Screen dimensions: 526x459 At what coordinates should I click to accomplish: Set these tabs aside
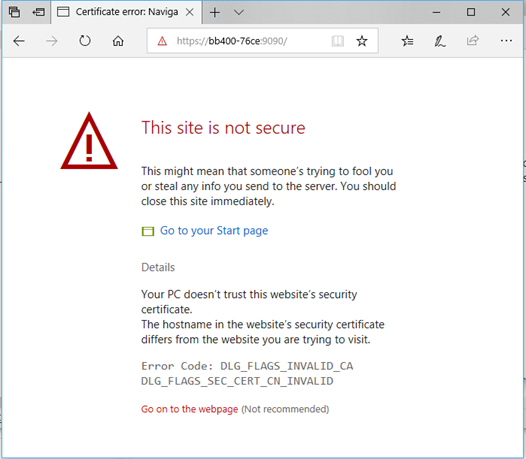[38, 12]
